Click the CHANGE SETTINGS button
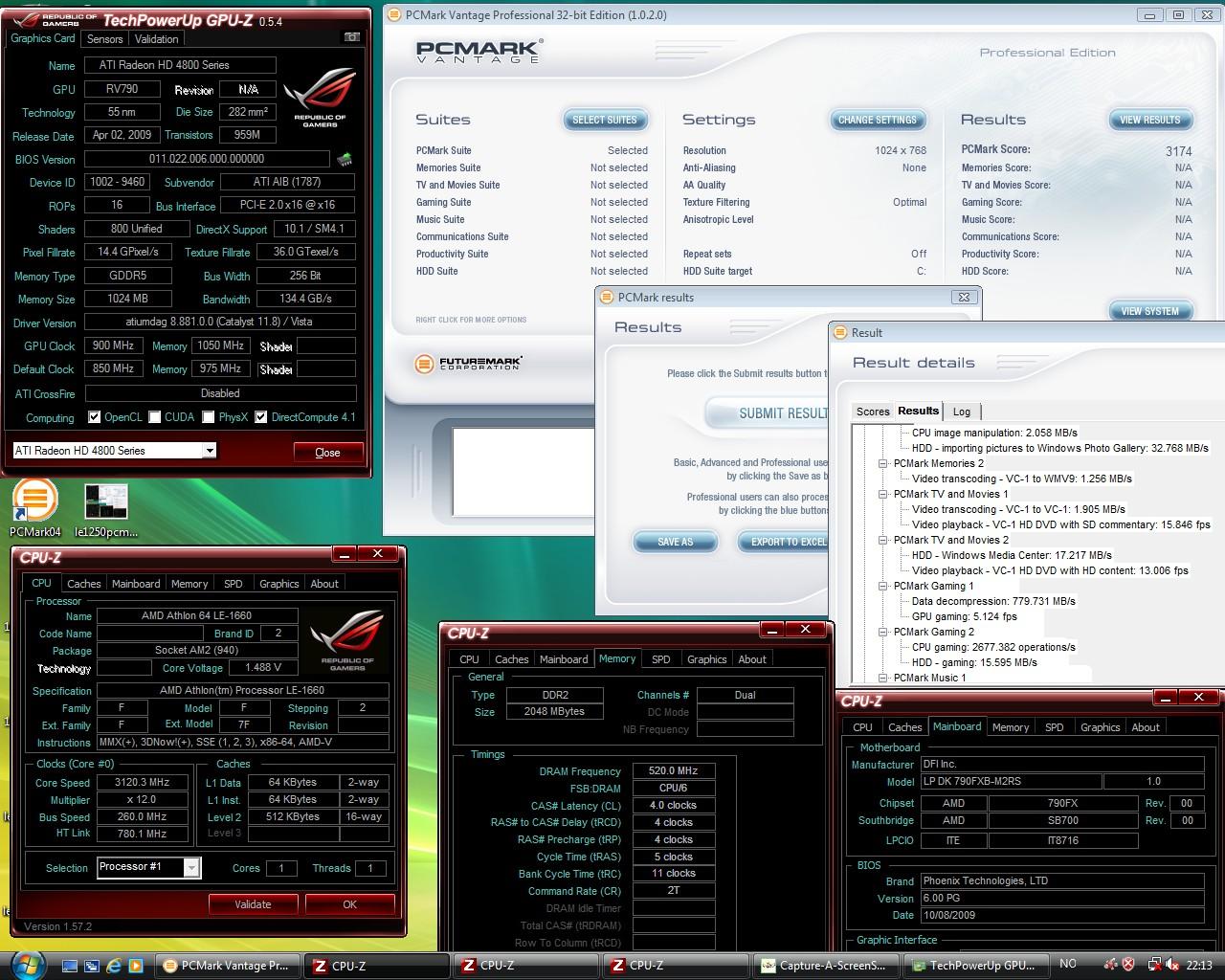This screenshot has height=980, width=1225. [x=878, y=120]
